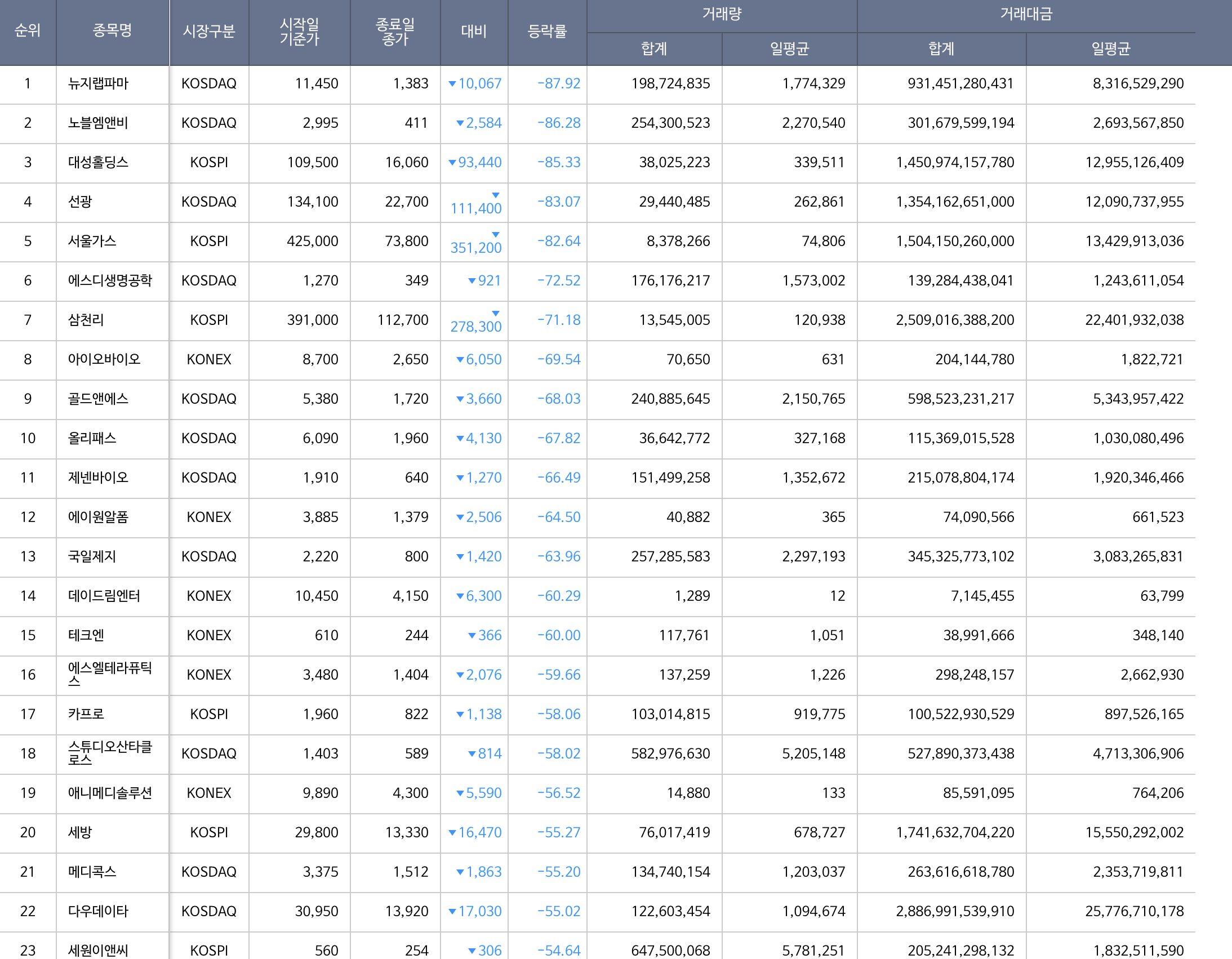Viewport: 1232px width, 959px height.
Task: Click the 176,176,217 volume total cell
Action: tap(670, 281)
